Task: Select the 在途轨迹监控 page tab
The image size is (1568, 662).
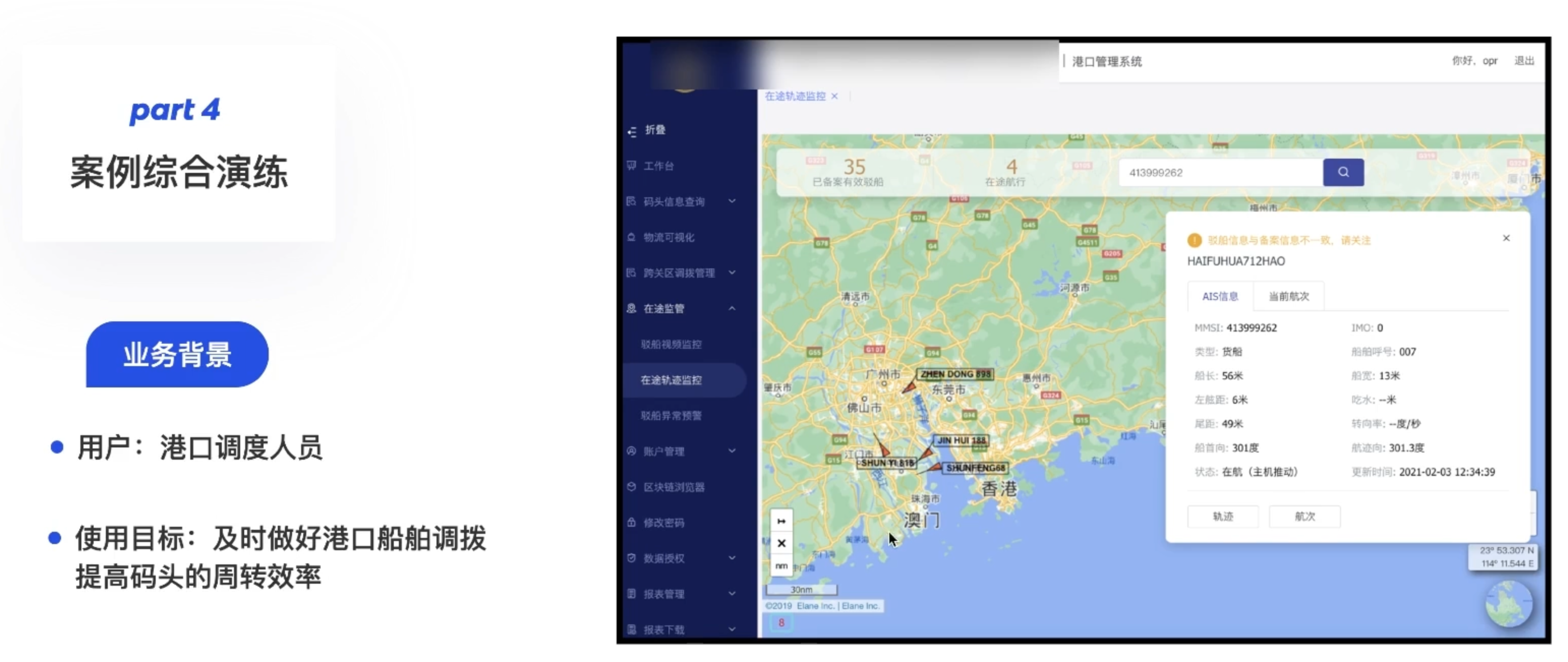Action: pyautogui.click(x=795, y=96)
